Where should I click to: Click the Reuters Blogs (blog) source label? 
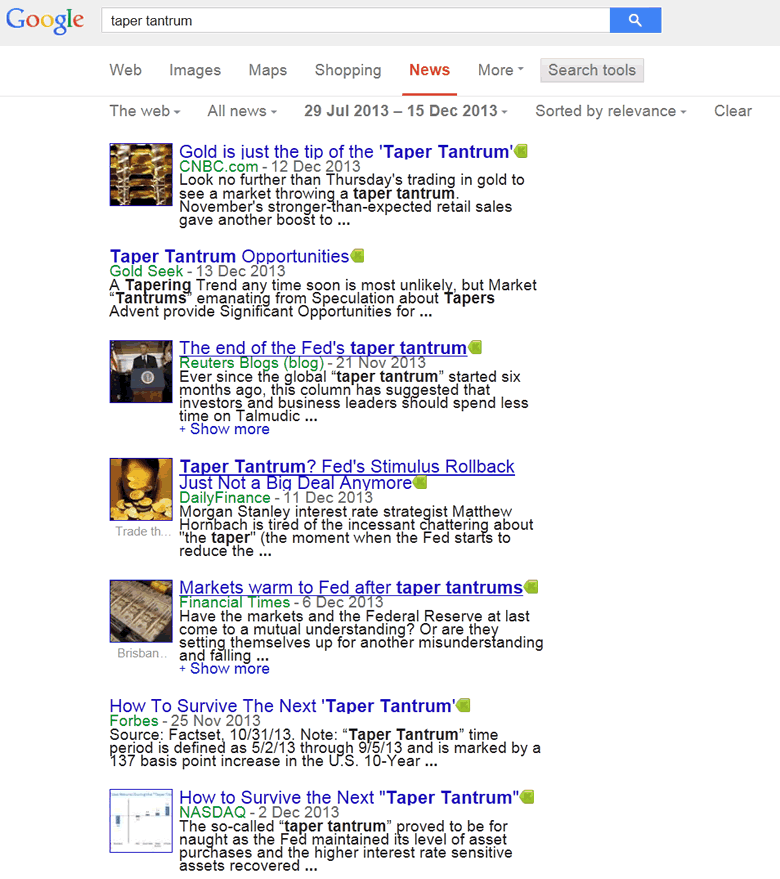point(252,363)
